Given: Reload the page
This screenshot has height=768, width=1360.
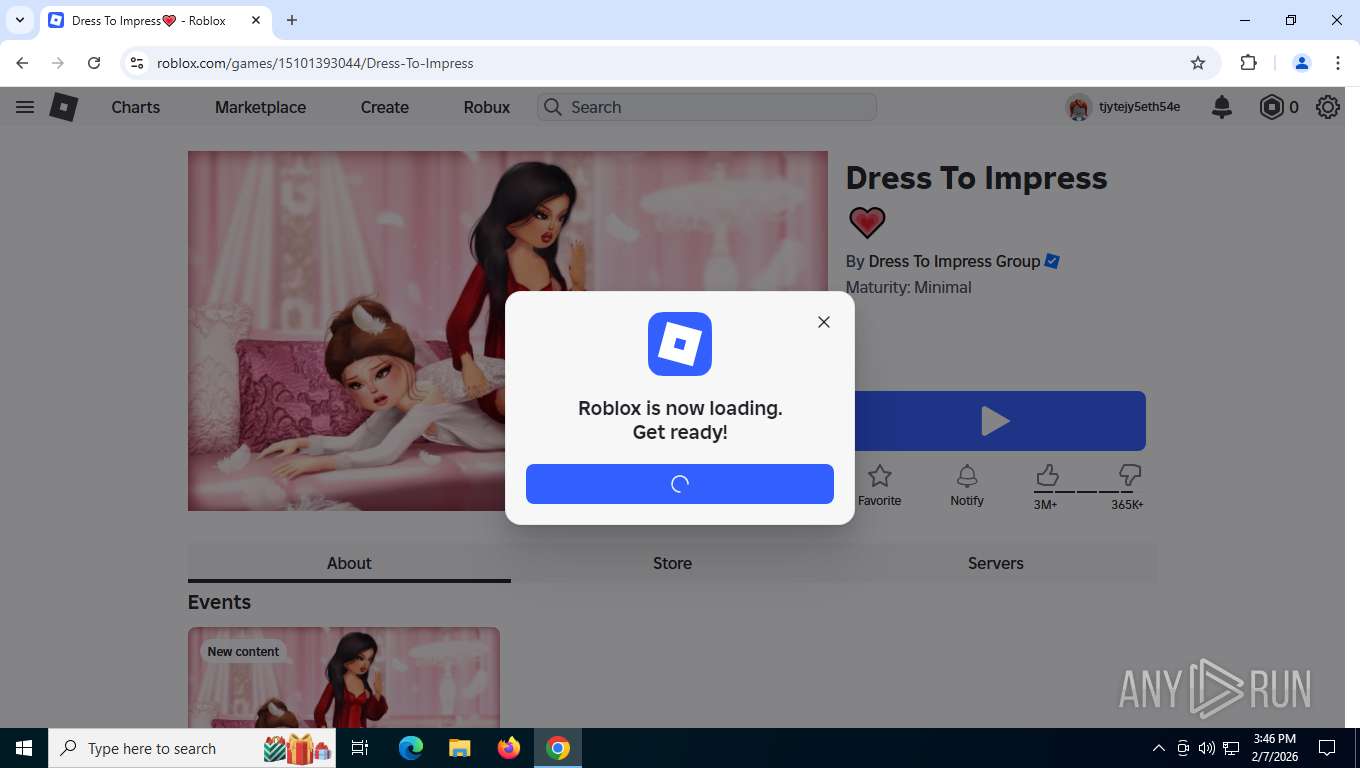Looking at the screenshot, I should 94,63.
